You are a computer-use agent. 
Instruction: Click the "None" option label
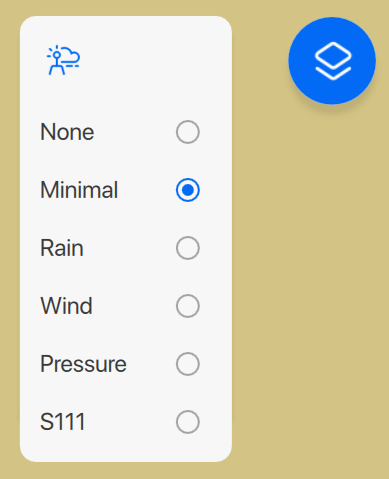[x=67, y=132]
